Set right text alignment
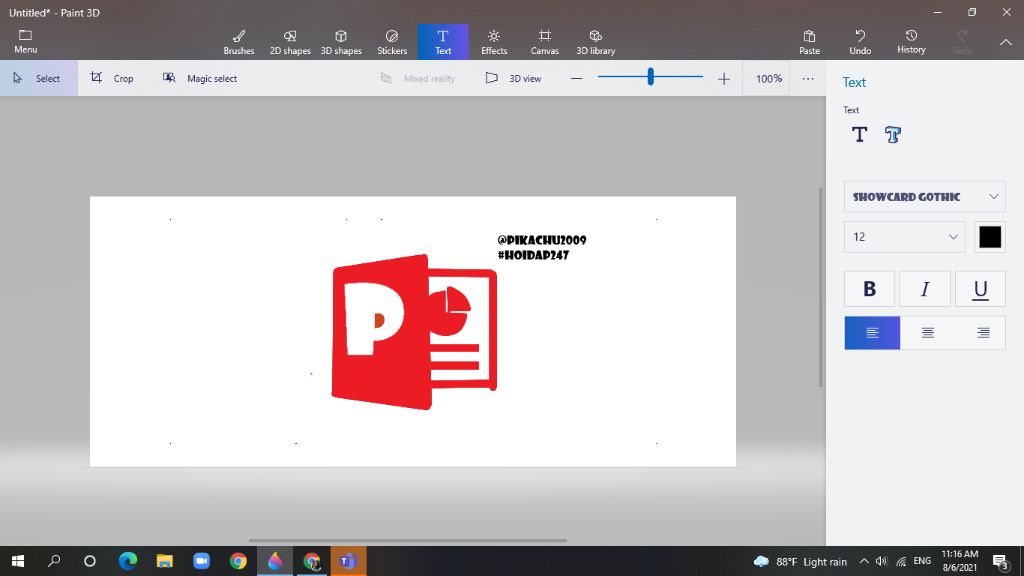The width and height of the screenshot is (1024, 576). click(983, 333)
